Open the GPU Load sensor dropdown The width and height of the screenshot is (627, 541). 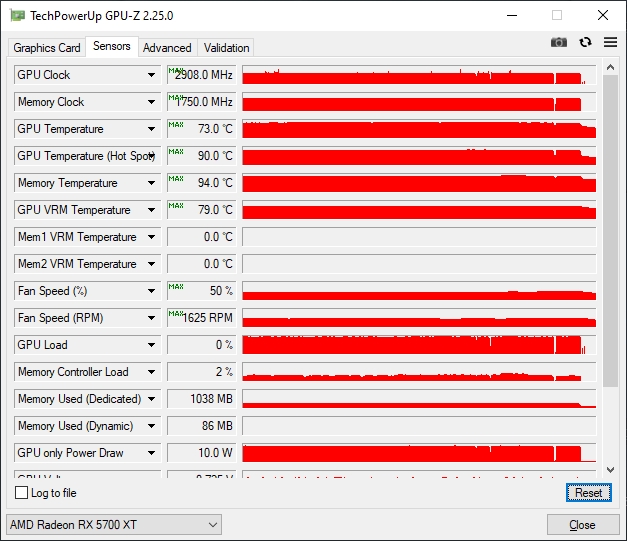coord(151,345)
